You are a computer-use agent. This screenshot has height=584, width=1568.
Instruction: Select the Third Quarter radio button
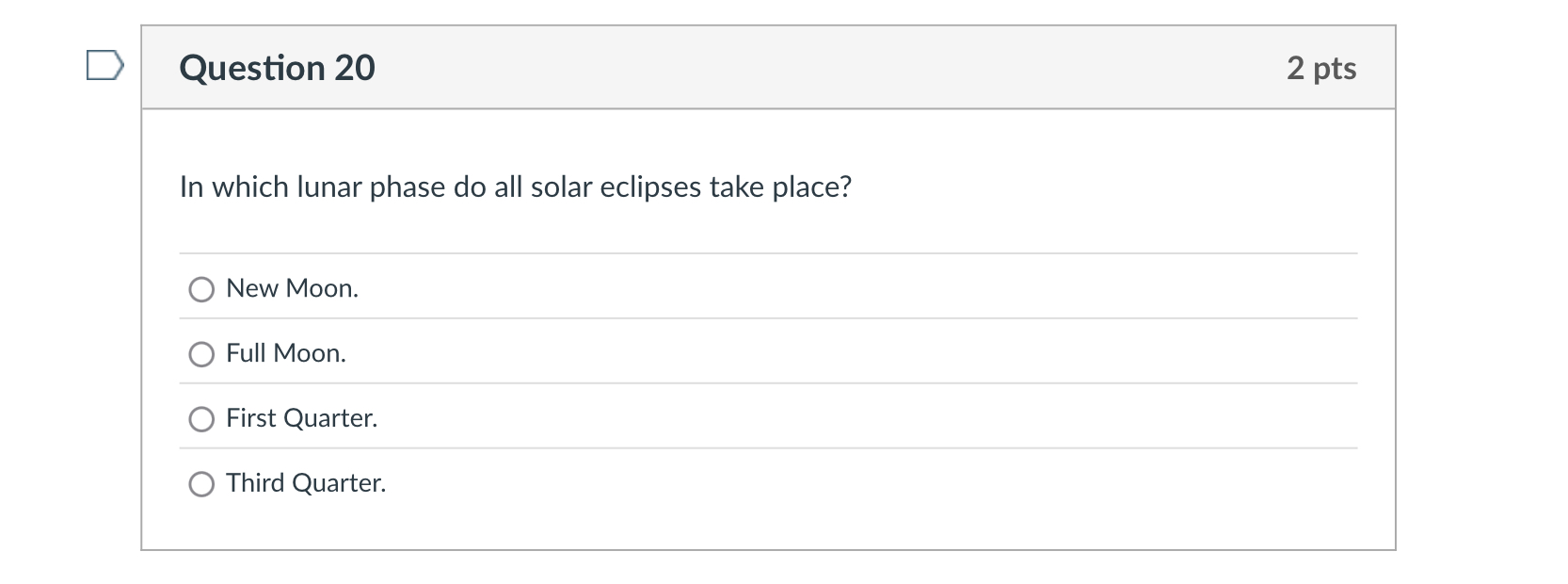point(200,484)
